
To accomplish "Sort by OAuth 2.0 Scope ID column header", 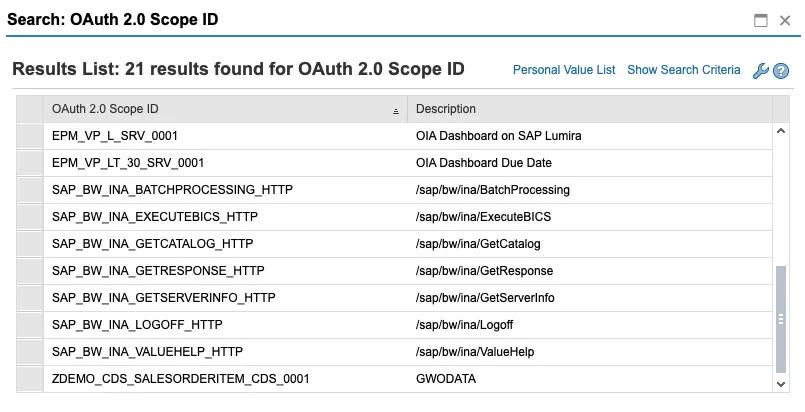I will click(200, 109).
